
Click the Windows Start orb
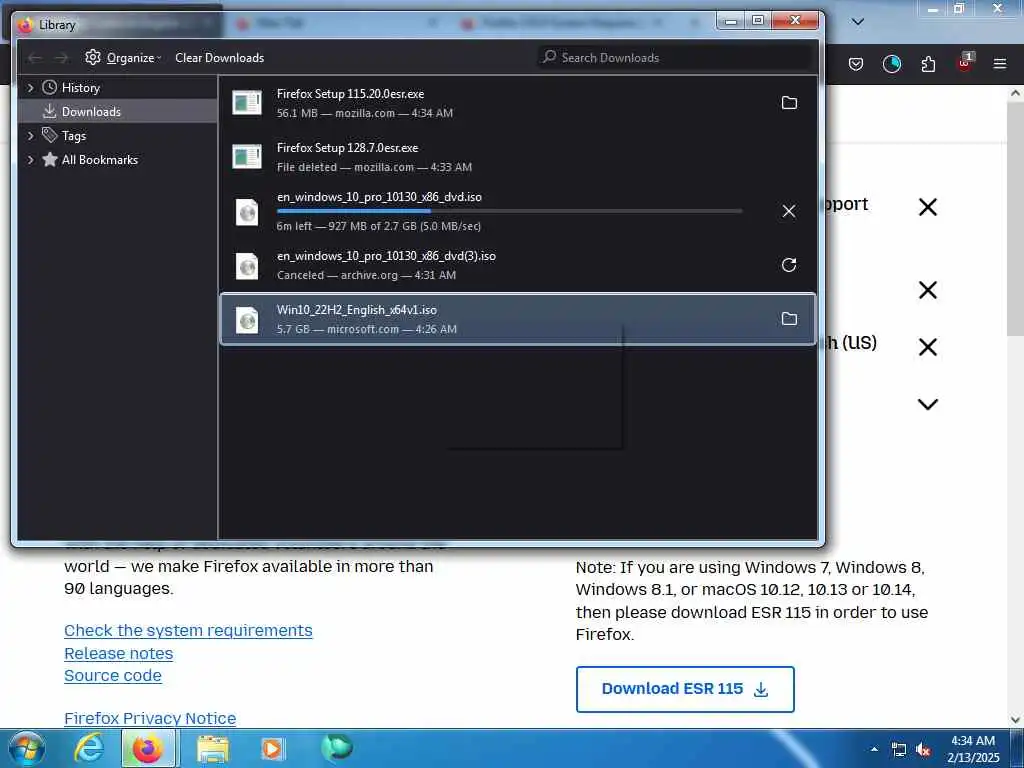pos(26,749)
